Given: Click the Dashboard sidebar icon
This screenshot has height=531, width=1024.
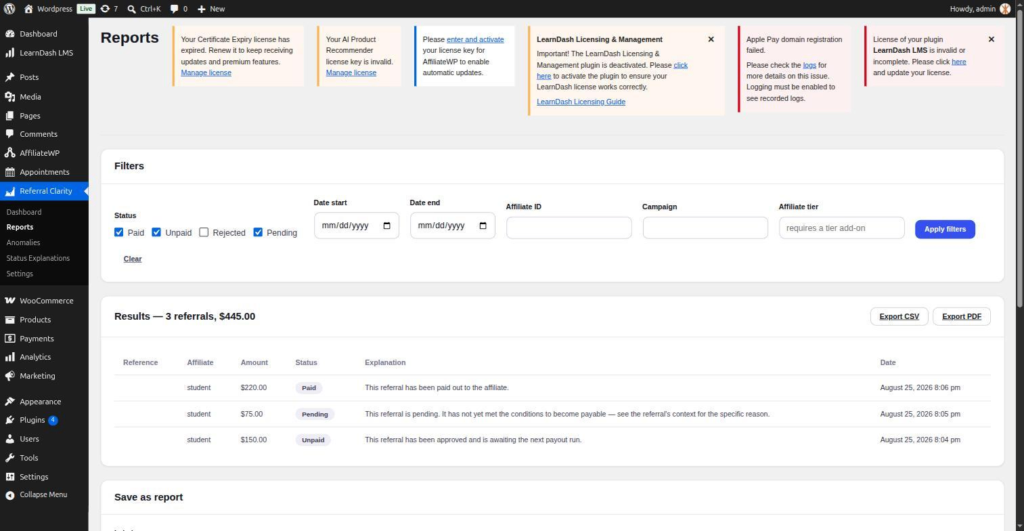Looking at the screenshot, I should click(x=10, y=33).
